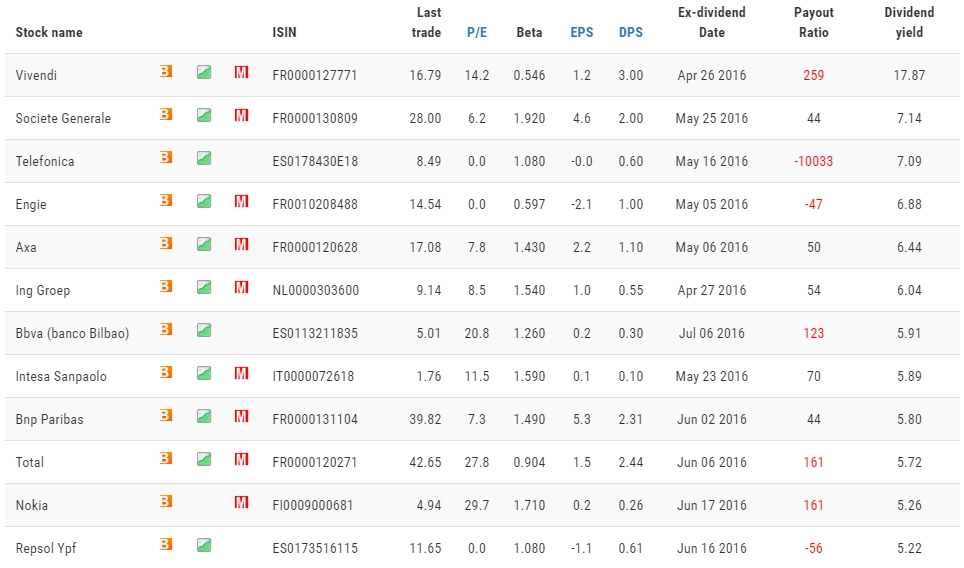Sort by the P/E column header
The image size is (964, 568).
477,33
